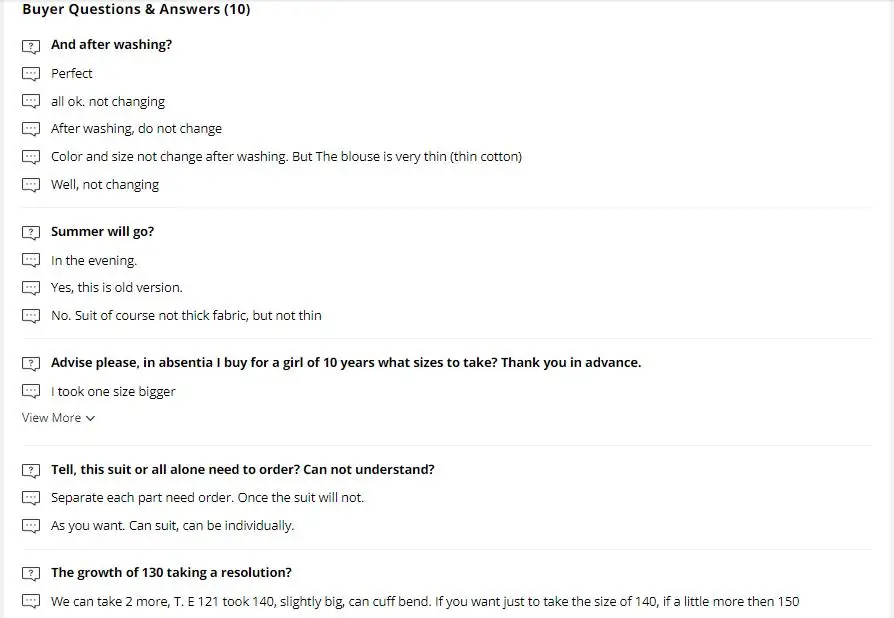Open 'Buyer Questions & Answers (10)' heading
This screenshot has width=894, height=618.
tap(136, 10)
